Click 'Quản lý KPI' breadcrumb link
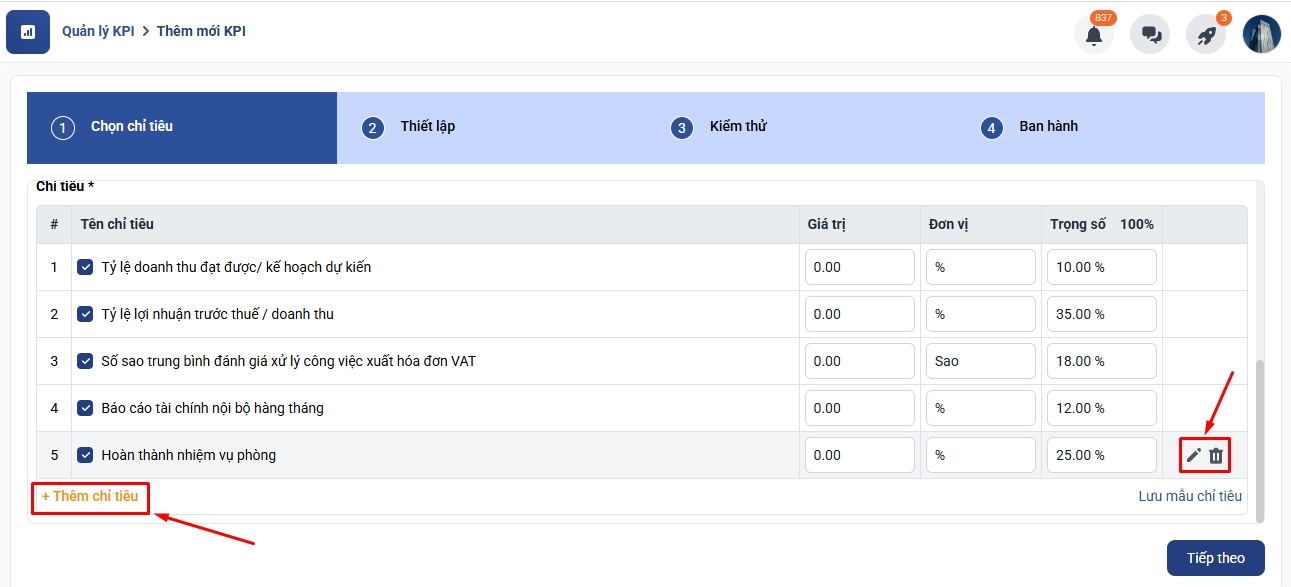Image resolution: width=1291 pixels, height=587 pixels. click(x=98, y=31)
